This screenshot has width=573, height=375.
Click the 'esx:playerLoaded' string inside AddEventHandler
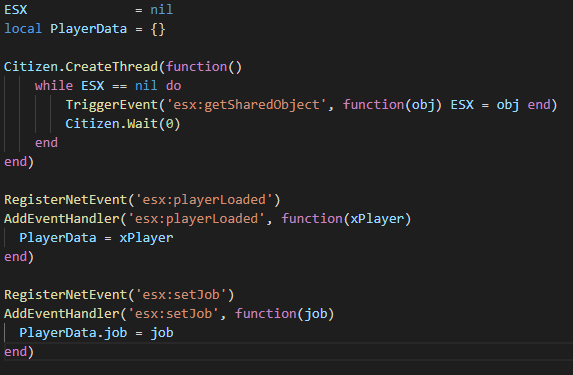click(196, 219)
